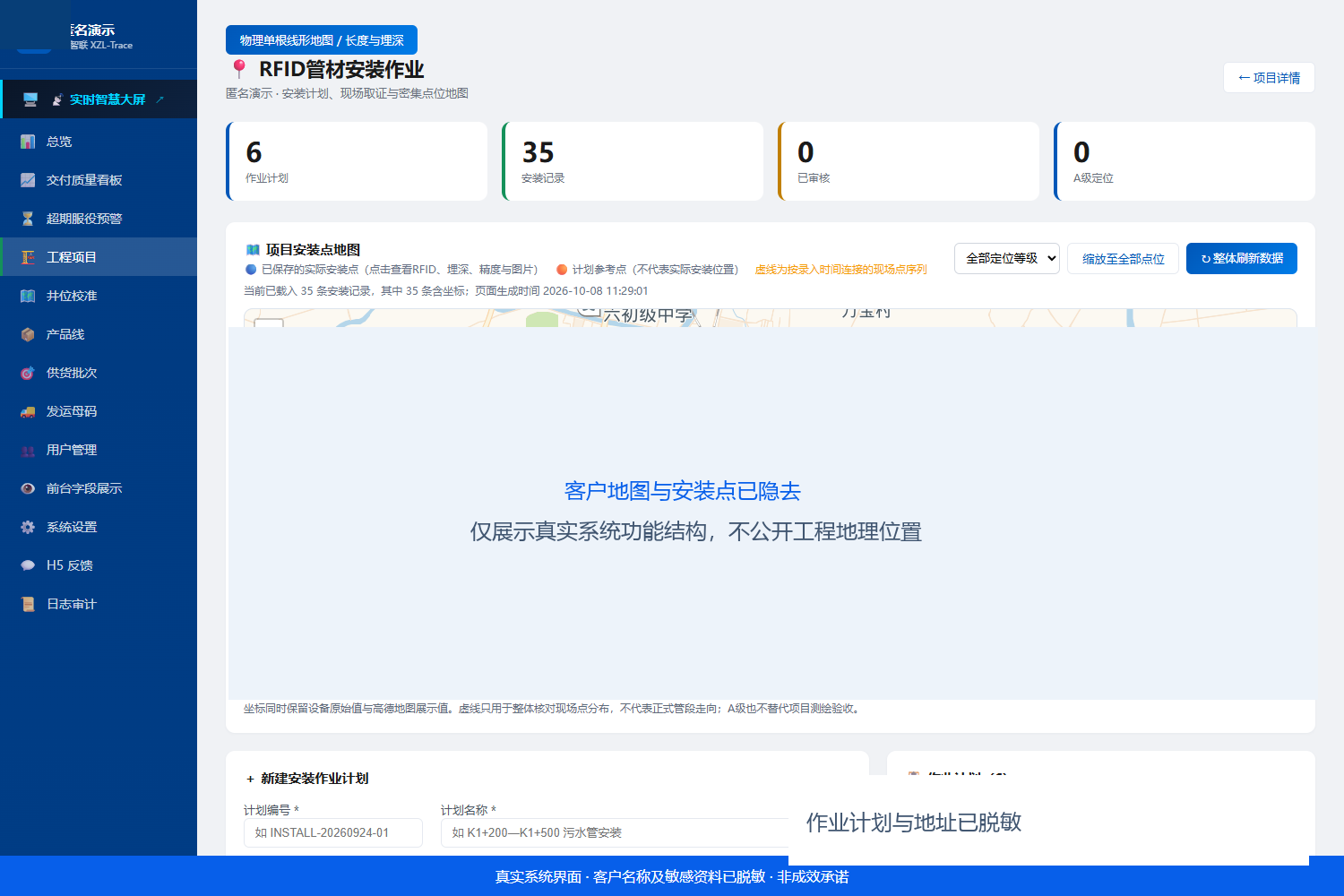Click the 安装记录 count card showing 35

click(633, 161)
